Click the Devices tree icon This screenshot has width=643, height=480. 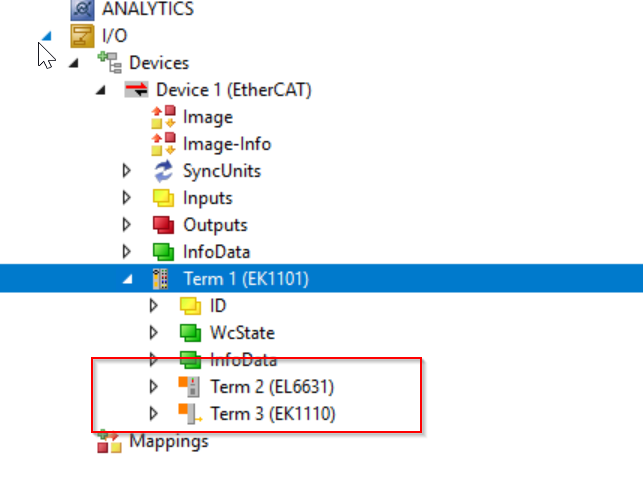[x=109, y=63]
